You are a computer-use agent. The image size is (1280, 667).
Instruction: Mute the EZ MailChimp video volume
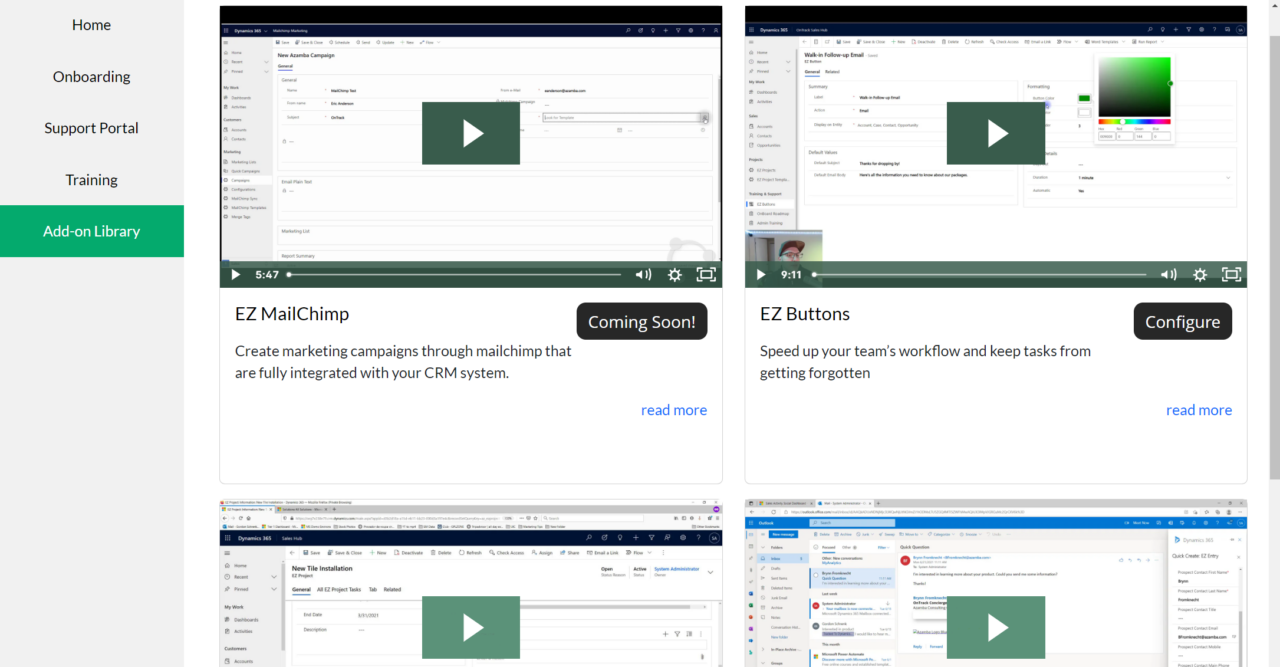coord(643,274)
